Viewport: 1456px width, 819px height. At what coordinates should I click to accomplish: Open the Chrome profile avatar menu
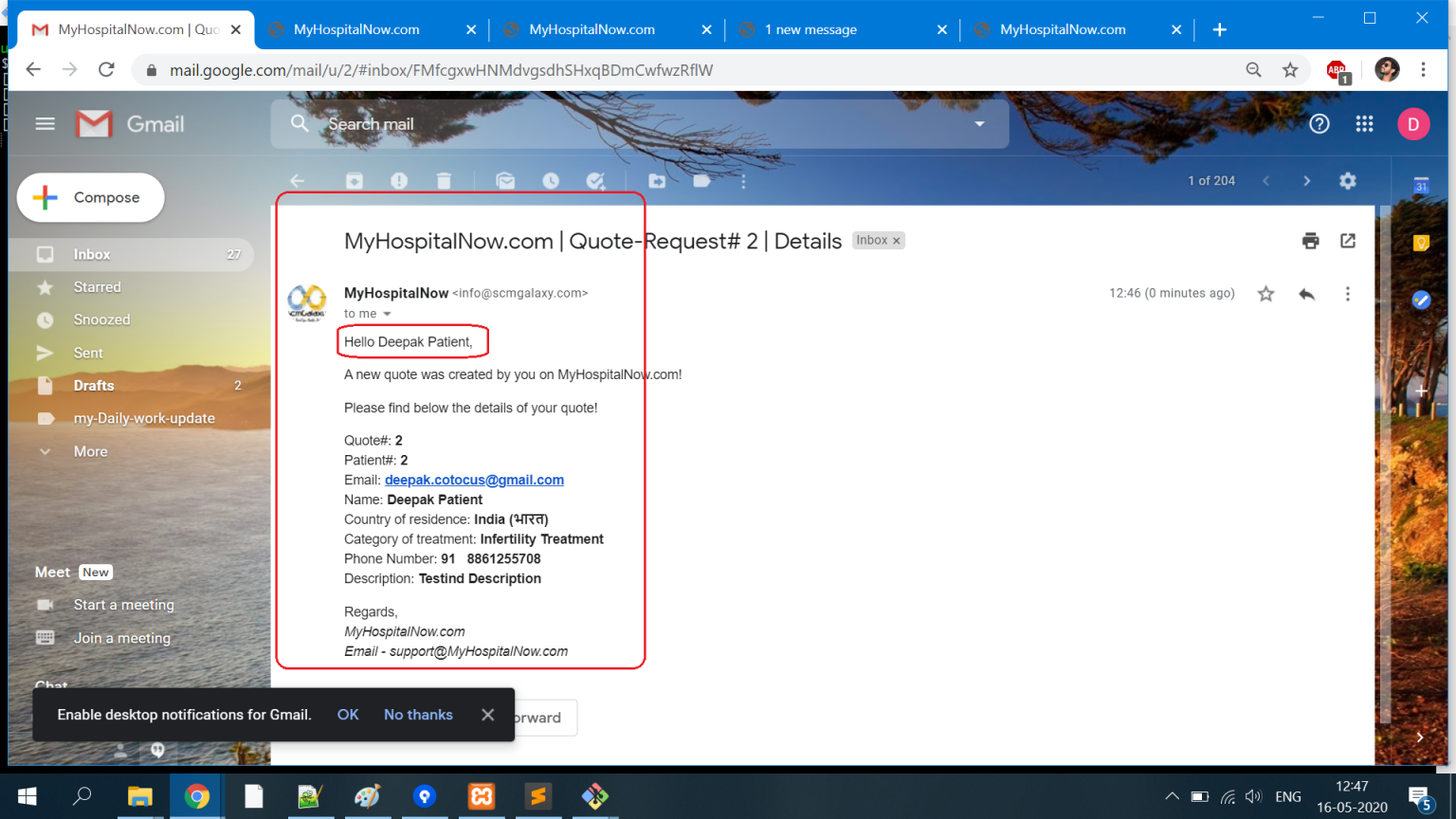(x=1387, y=69)
